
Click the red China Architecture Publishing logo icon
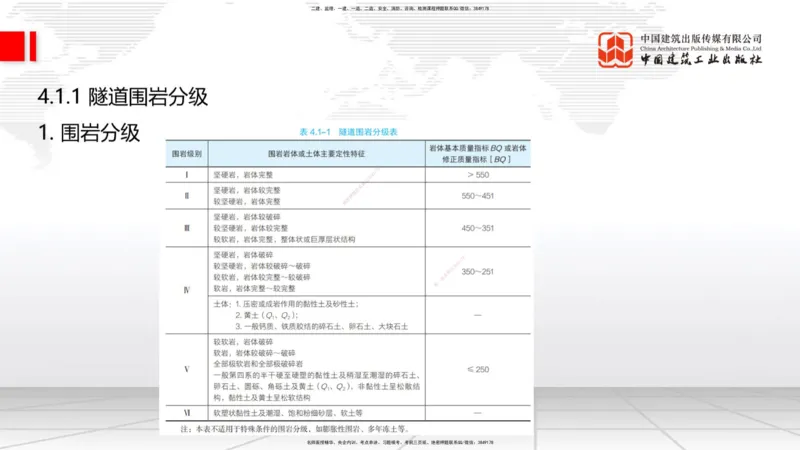615,49
